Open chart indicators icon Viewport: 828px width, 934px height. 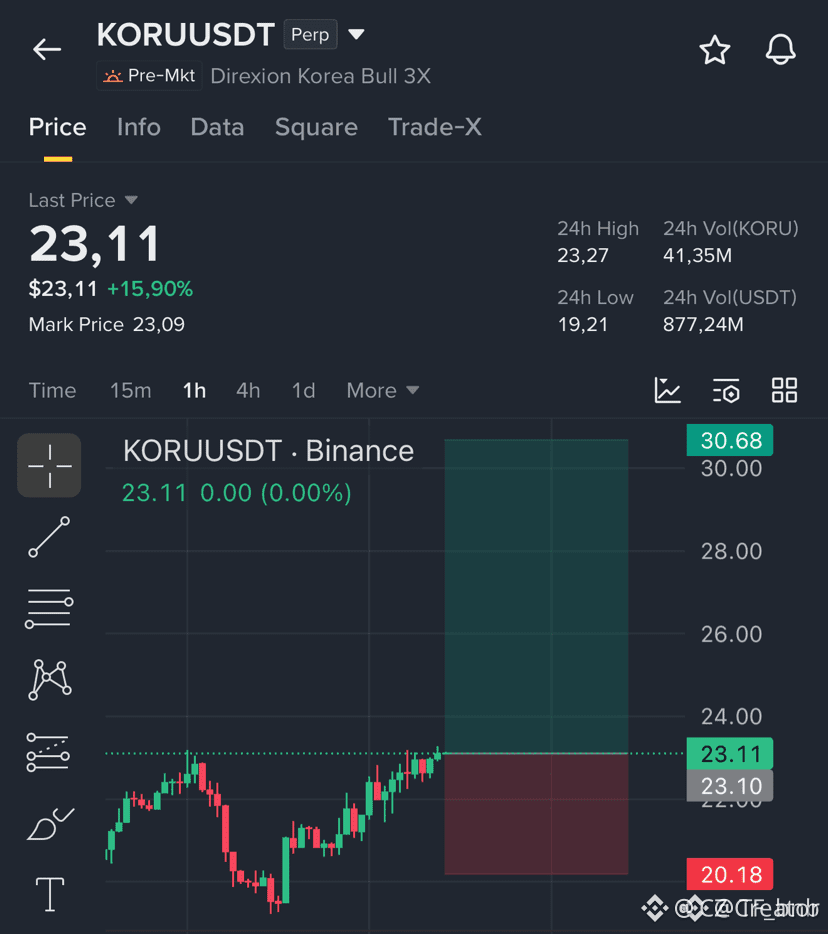point(667,390)
